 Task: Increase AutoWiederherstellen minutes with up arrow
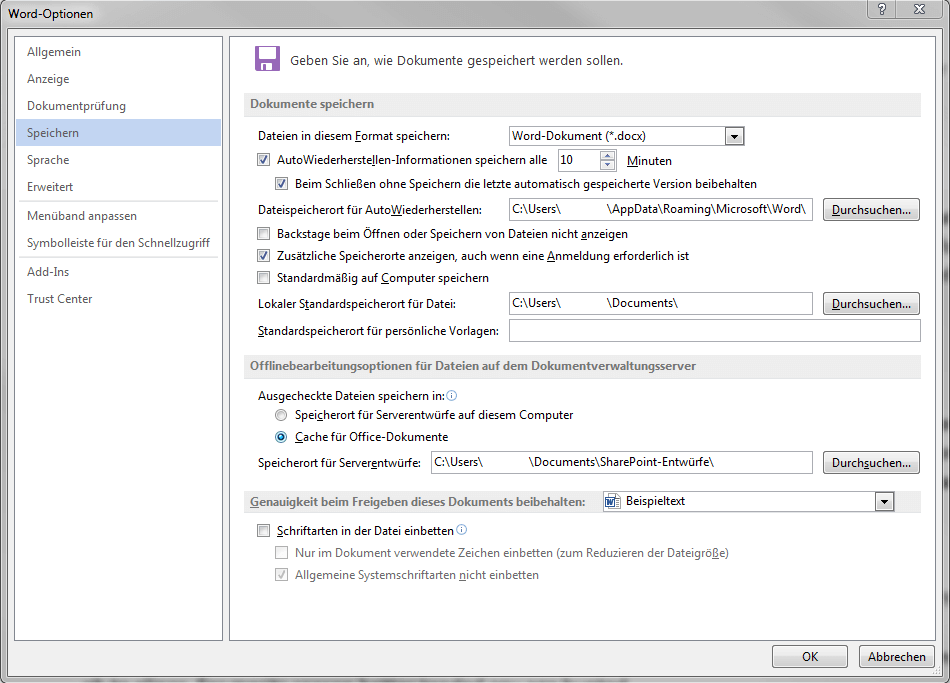(608, 155)
